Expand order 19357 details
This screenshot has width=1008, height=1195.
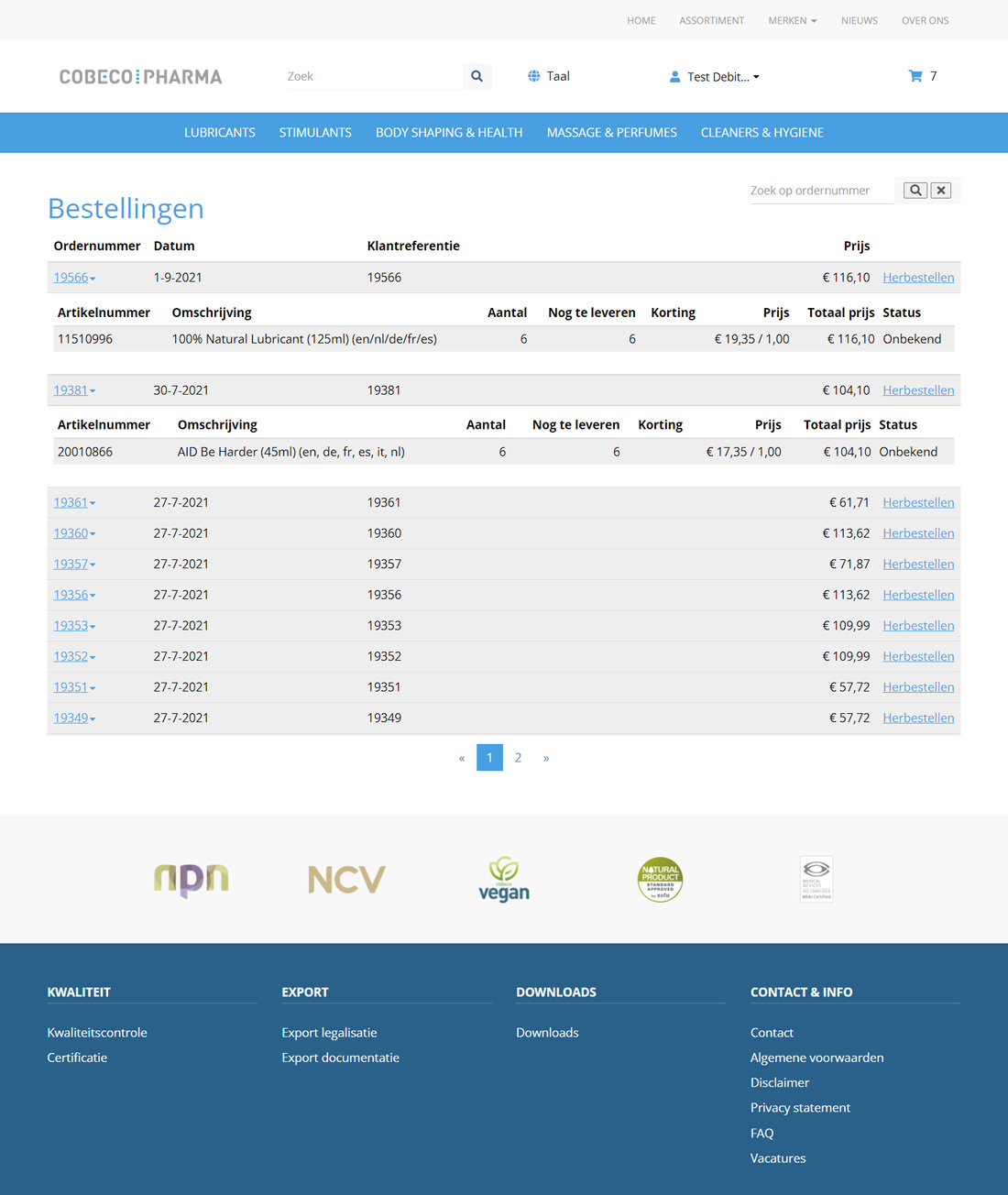tap(74, 564)
